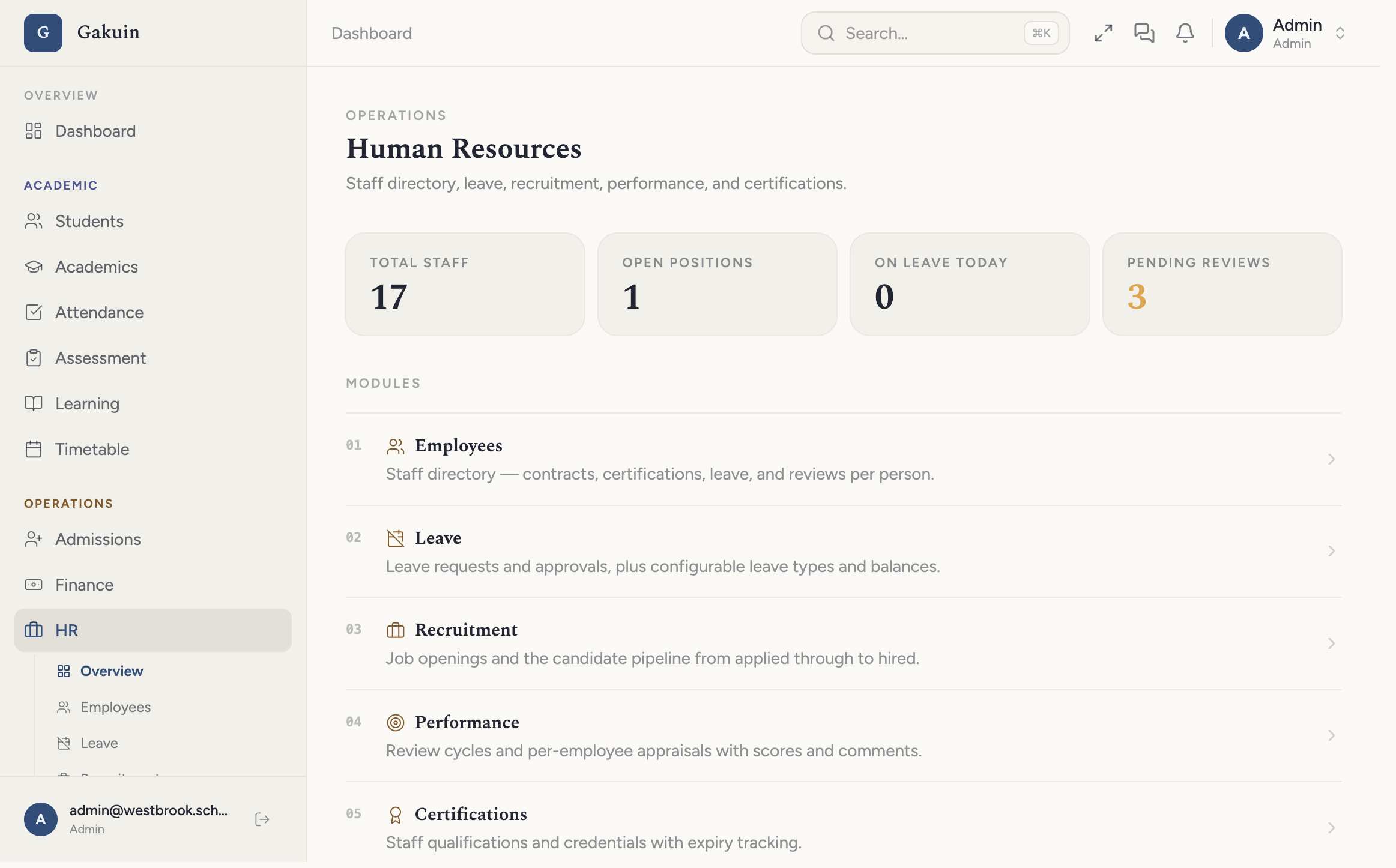Click the HR briefcase icon in sidebar
The width and height of the screenshot is (1396, 868).
(x=34, y=630)
